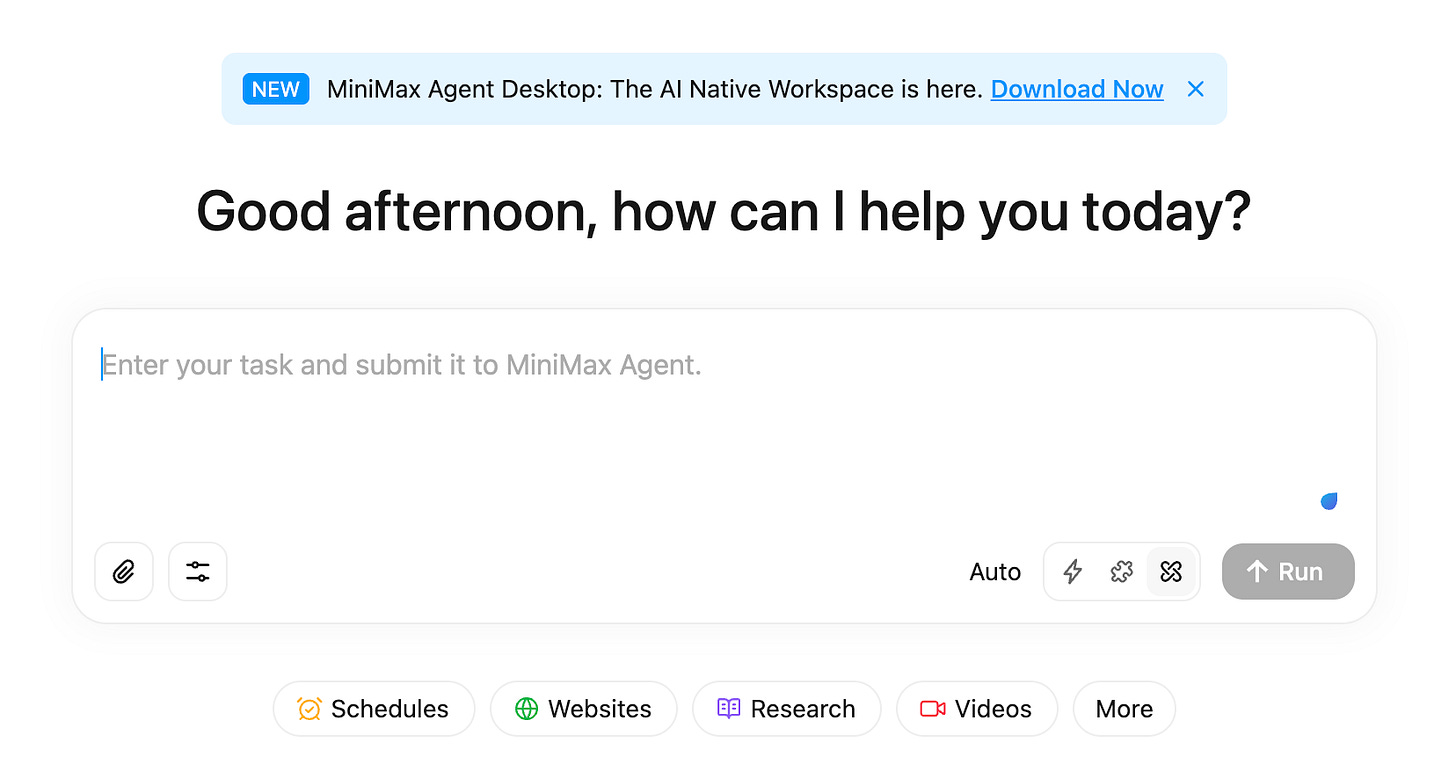Screen dimensions: 1456x779
Task: Choose the Websites shortcut chip
Action: (x=584, y=709)
